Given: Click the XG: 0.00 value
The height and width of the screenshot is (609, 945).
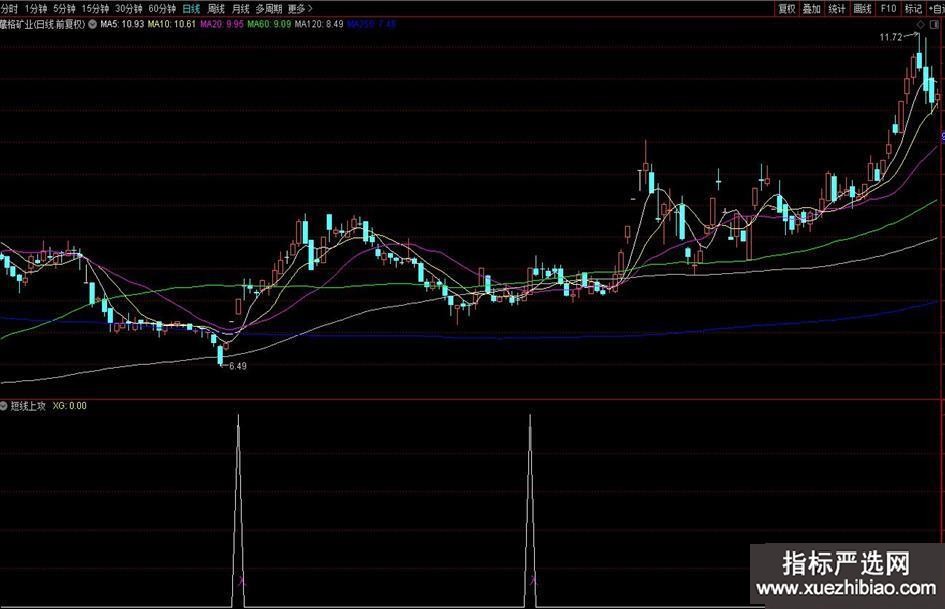Looking at the screenshot, I should 70,406.
